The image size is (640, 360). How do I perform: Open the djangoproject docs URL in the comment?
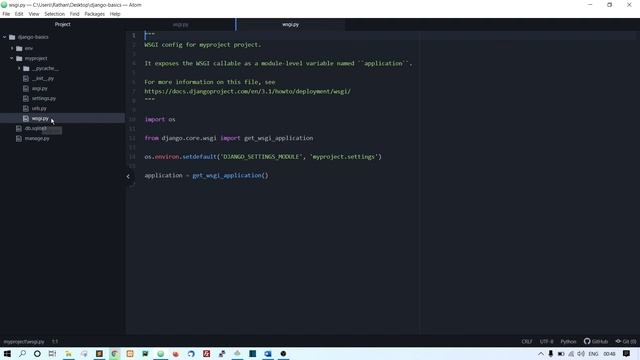pos(247,91)
